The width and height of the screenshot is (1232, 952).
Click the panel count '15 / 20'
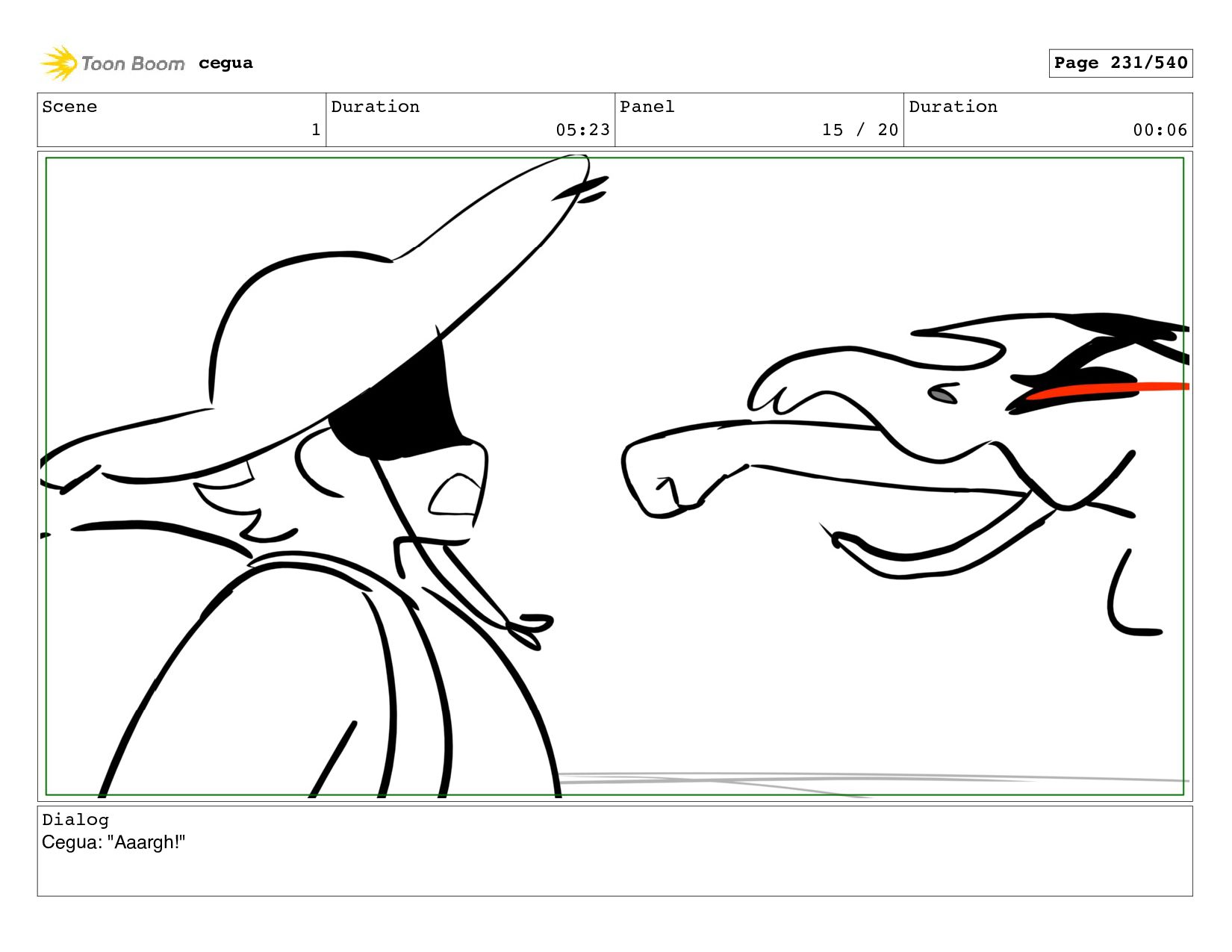(x=860, y=130)
